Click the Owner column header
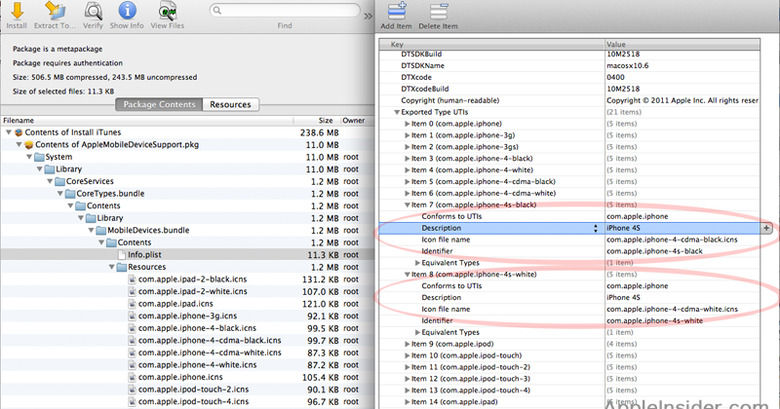The height and width of the screenshot is (409, 780). pos(357,120)
